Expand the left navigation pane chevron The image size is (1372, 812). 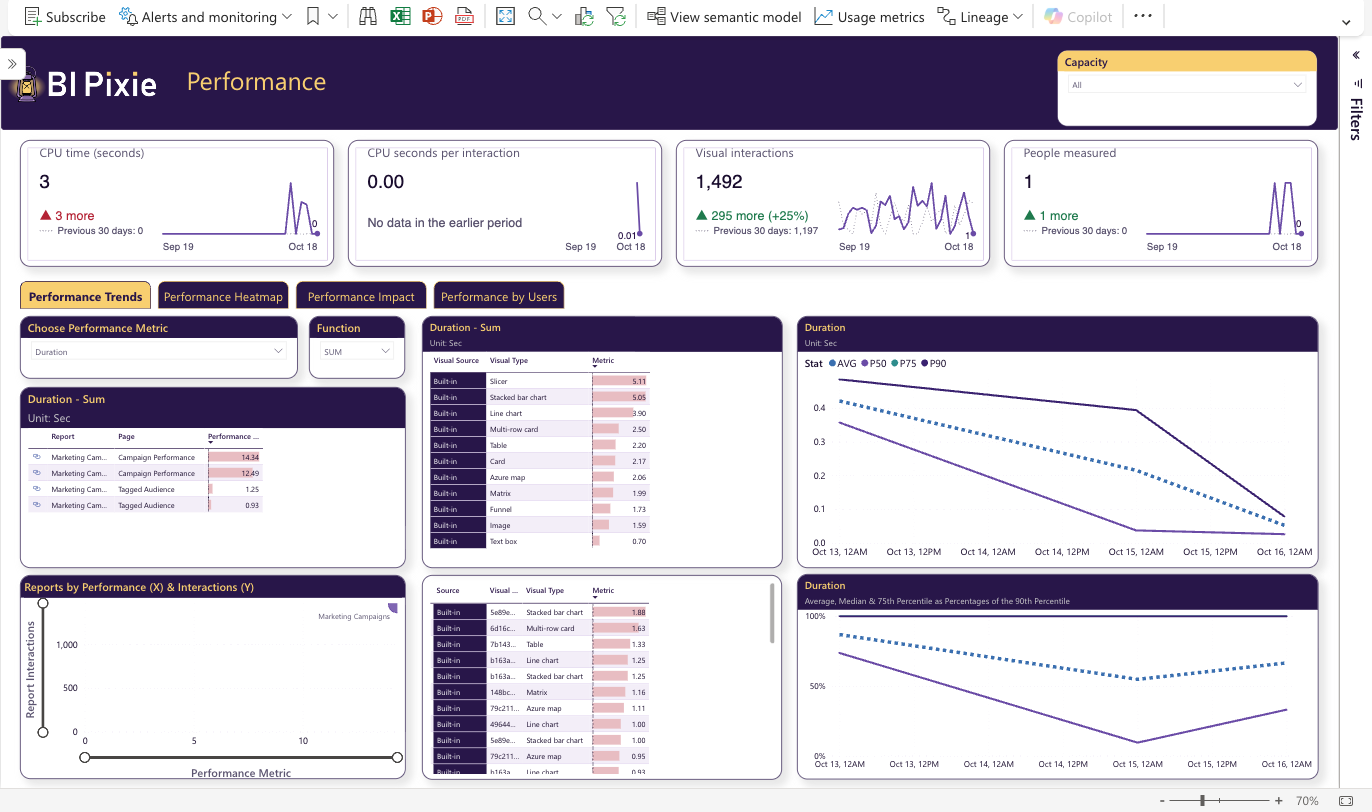12,63
